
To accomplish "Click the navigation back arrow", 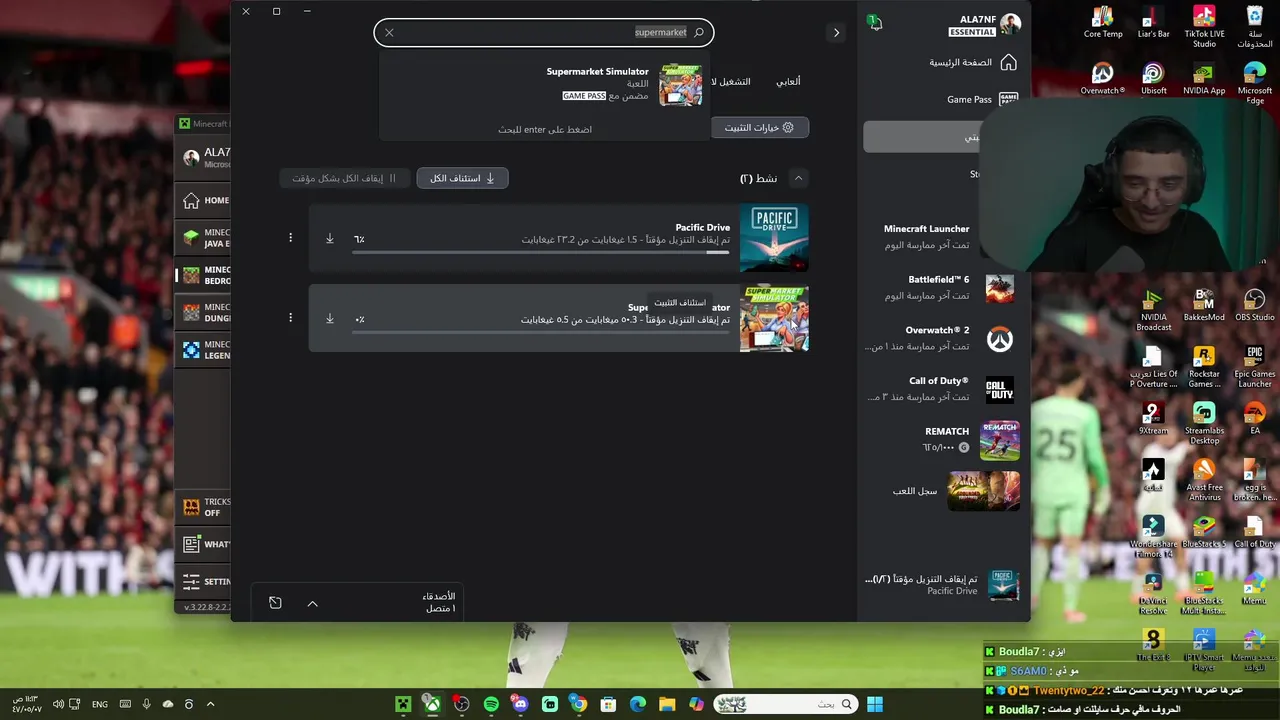I will (x=836, y=33).
